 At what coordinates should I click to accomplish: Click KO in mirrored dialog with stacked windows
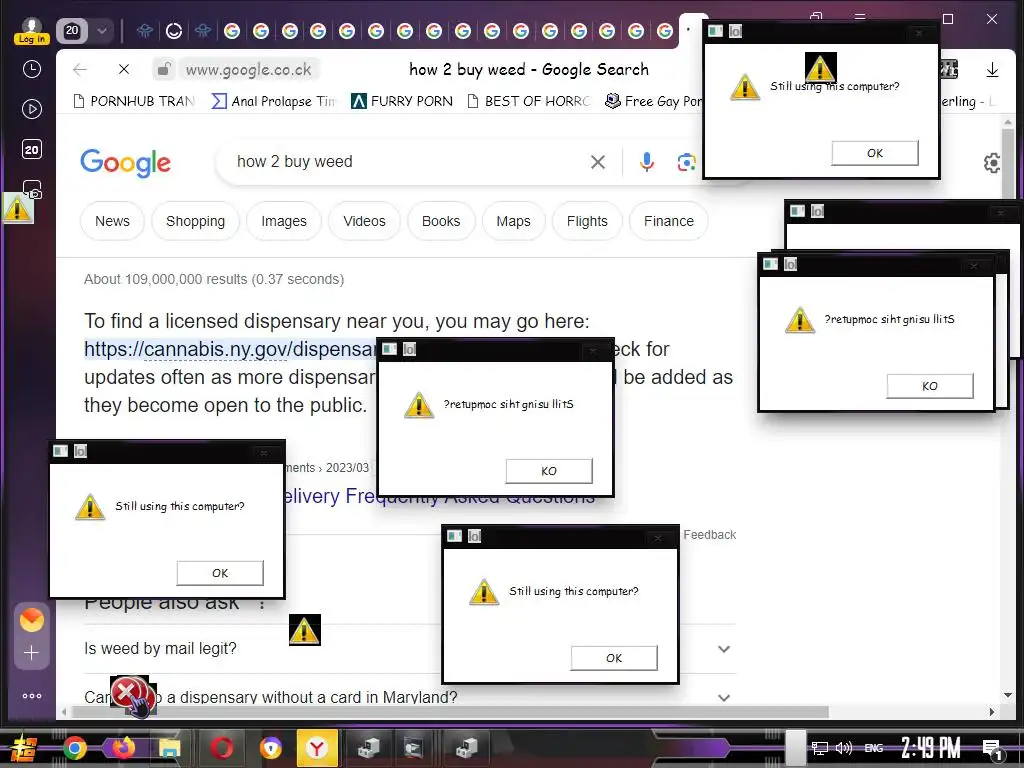pyautogui.click(x=929, y=387)
